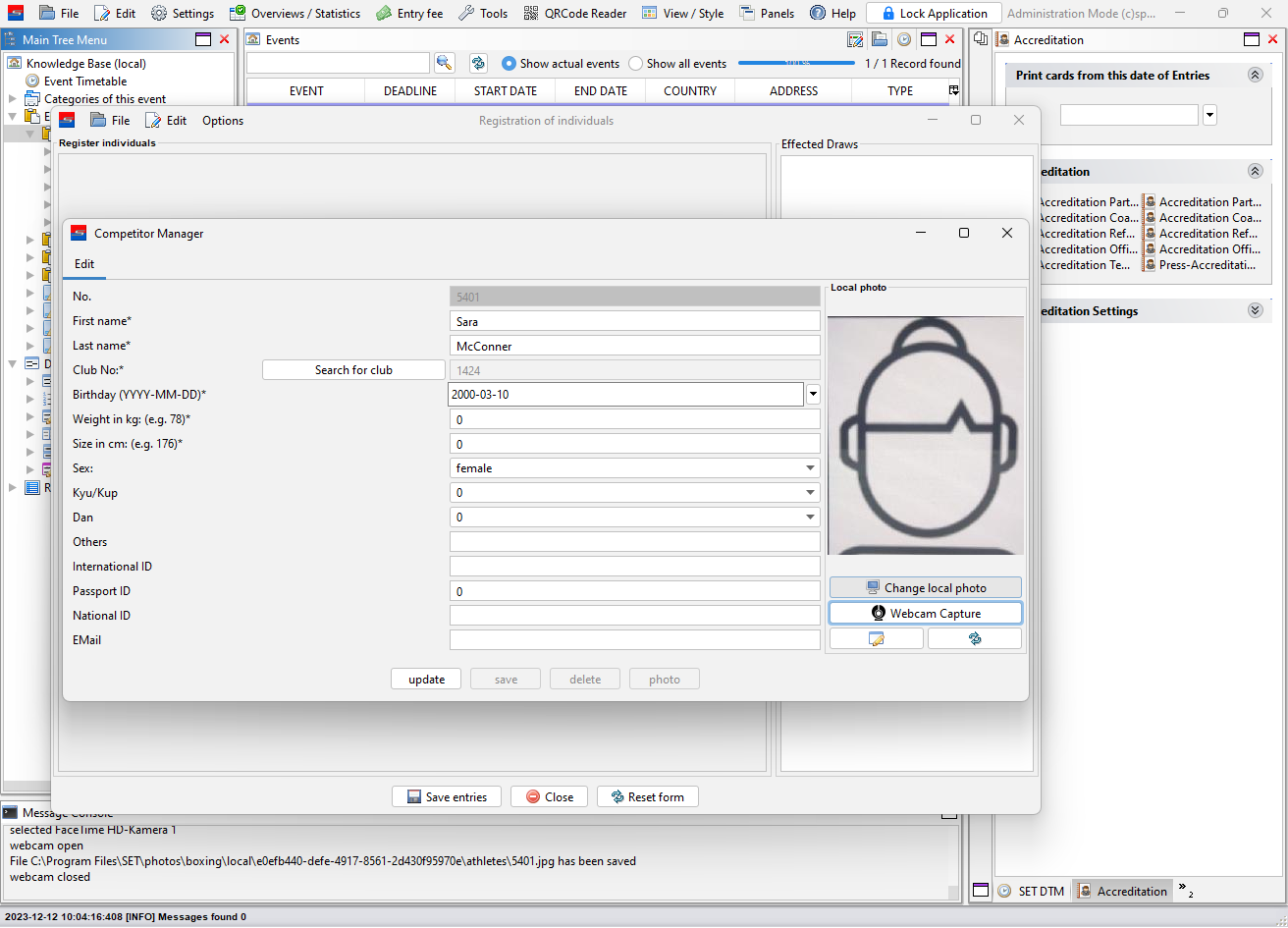This screenshot has width=1288, height=928.
Task: Select the Show actual events radio button
Action: [x=509, y=64]
